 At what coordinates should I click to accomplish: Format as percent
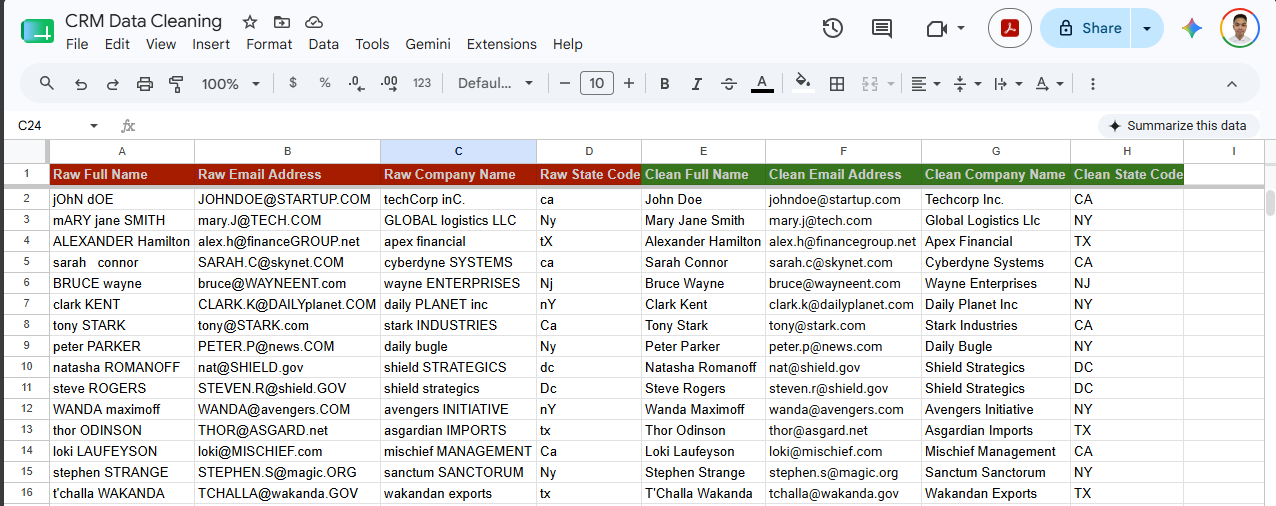coord(325,83)
